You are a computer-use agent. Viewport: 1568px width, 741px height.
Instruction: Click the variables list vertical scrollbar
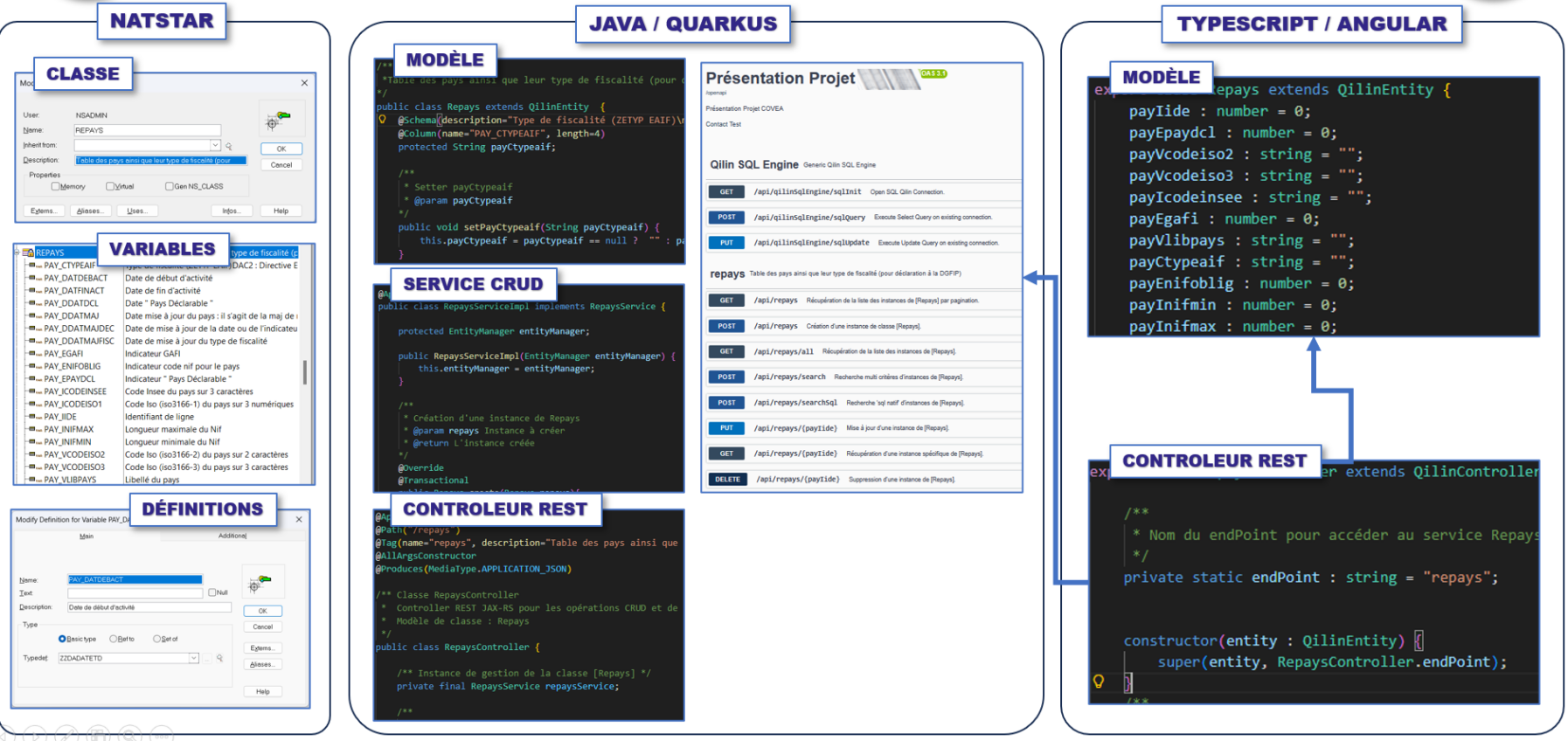pyautogui.click(x=304, y=371)
